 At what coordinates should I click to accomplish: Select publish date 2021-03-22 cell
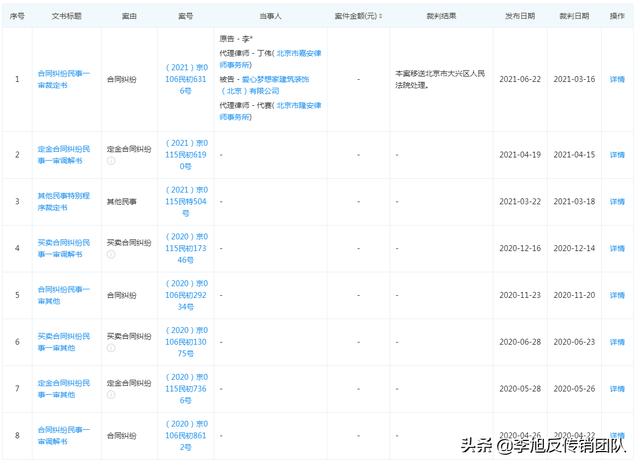(520, 202)
